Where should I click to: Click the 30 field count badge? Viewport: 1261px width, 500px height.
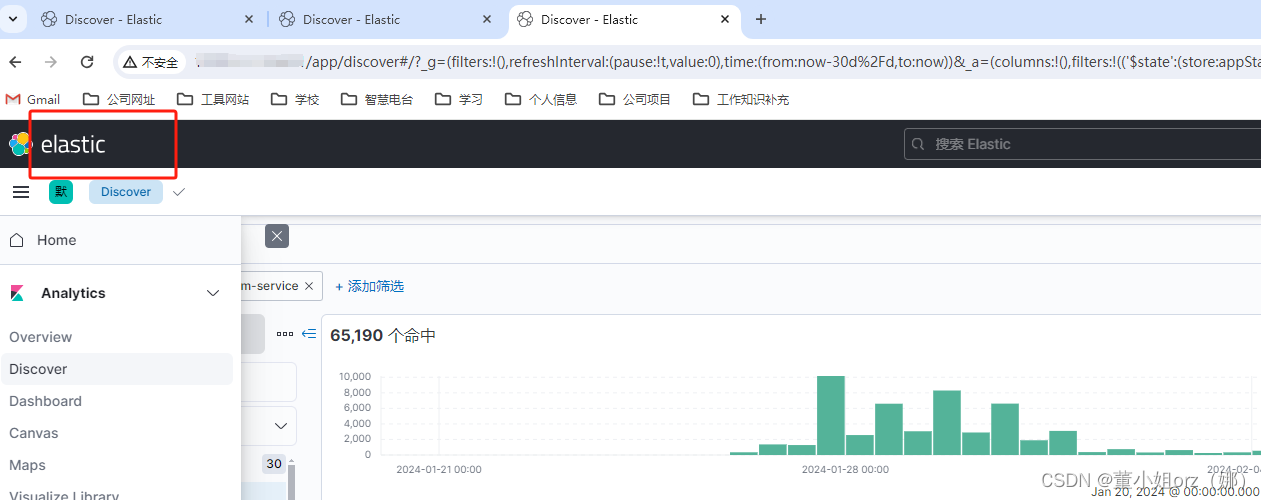(x=274, y=463)
